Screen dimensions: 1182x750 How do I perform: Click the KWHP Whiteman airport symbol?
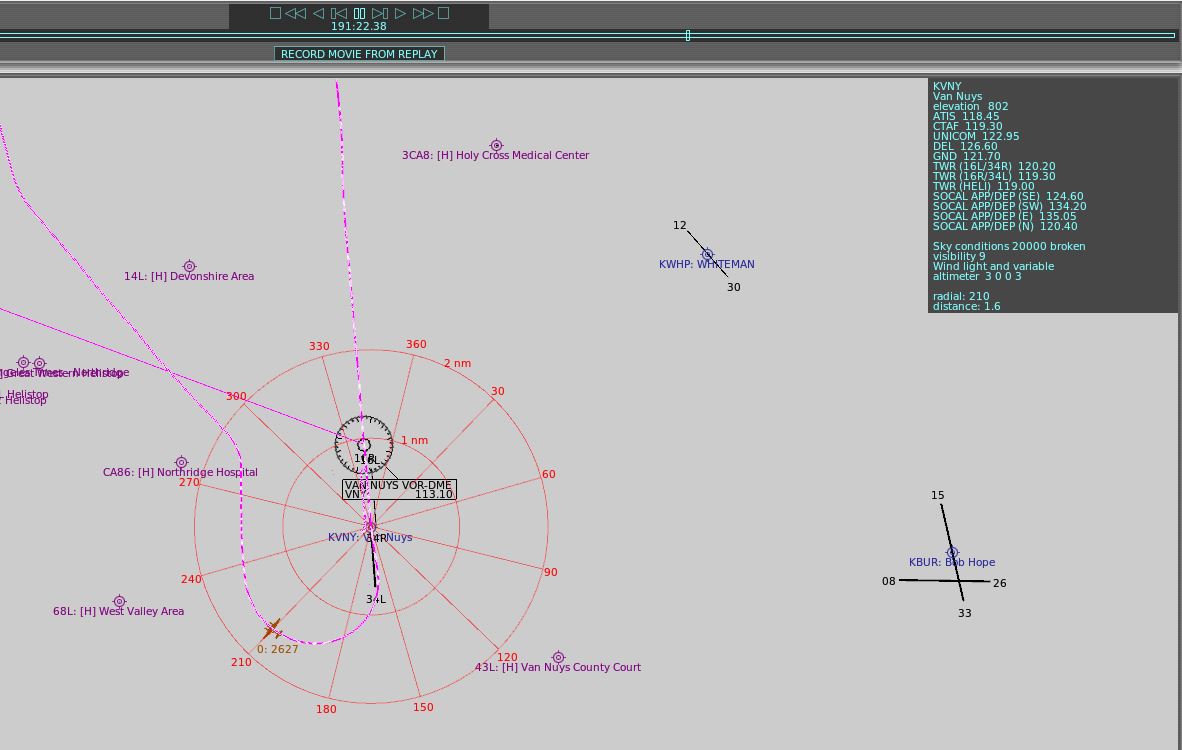(x=707, y=254)
